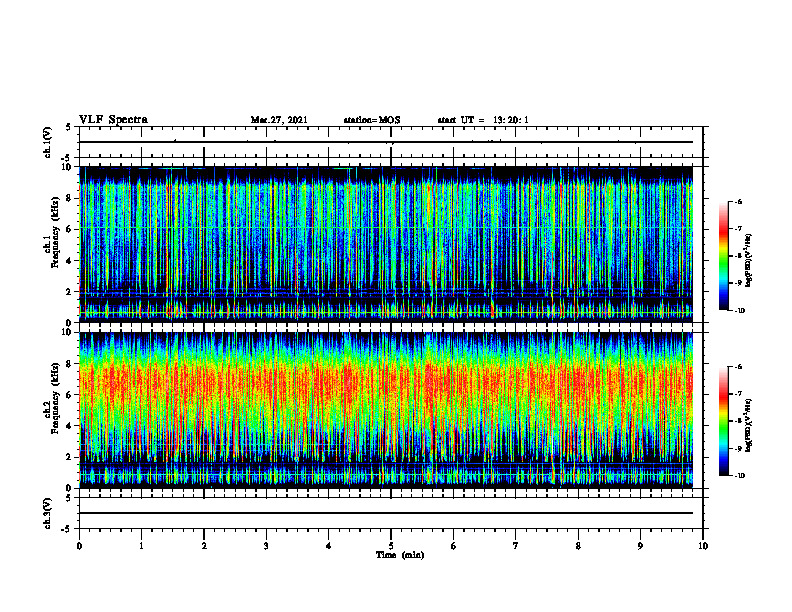Viewport: 792px width, 612px height.
Task: Click the ch.2 spectrogram plot area
Action: (x=386, y=410)
